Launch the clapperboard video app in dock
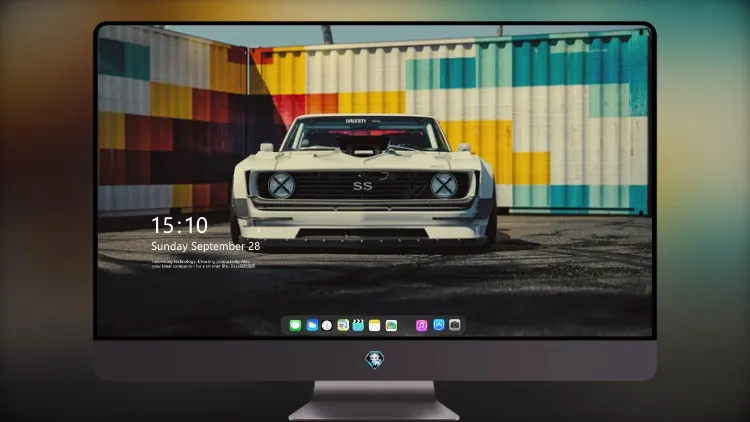 358,326
